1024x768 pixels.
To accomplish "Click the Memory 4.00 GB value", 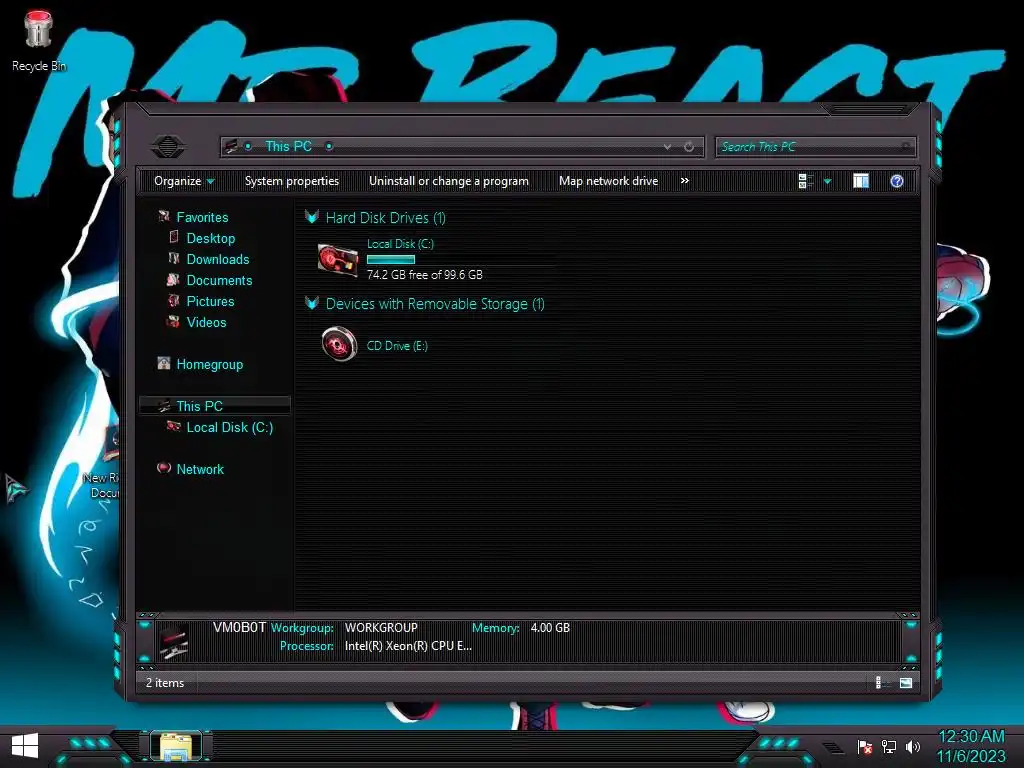I will click(550, 628).
